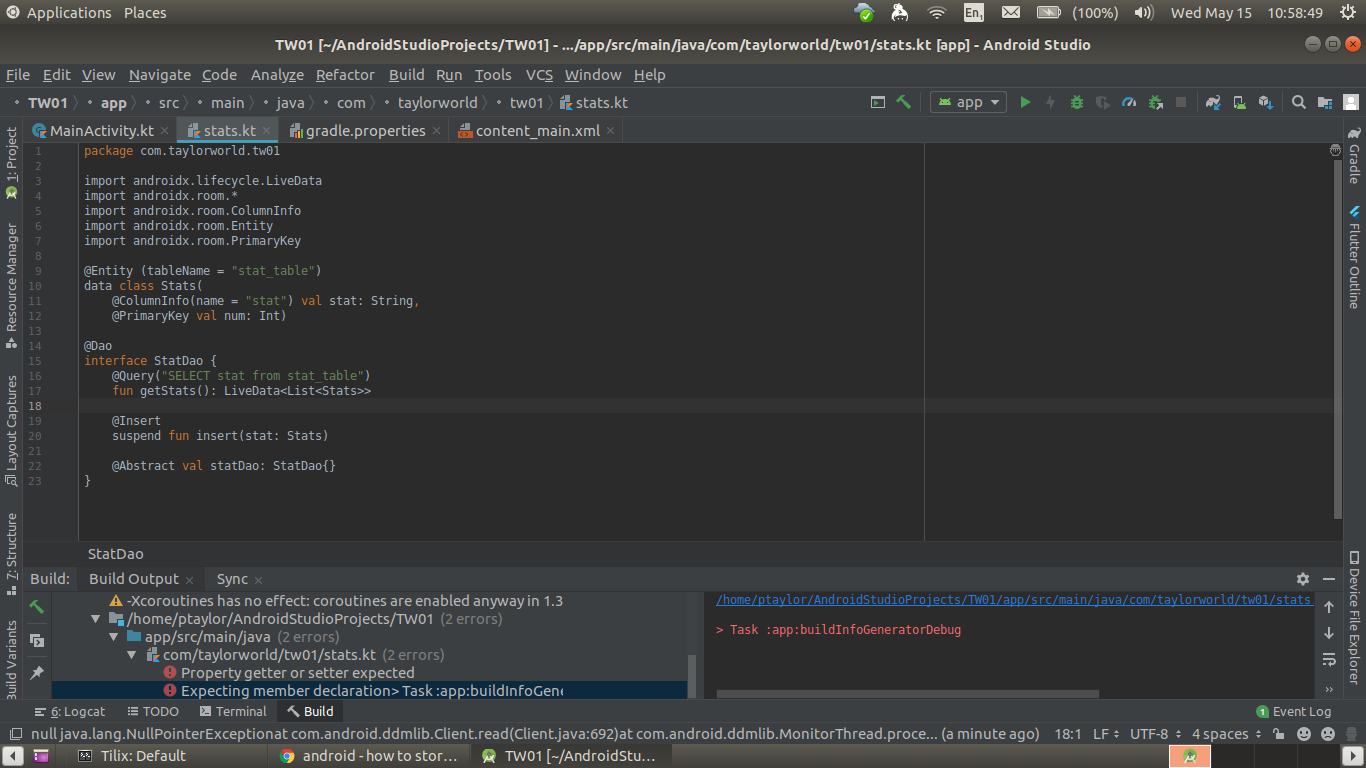Click the build output horizontal scrollbar
Viewport: 1366px width, 768px height.
click(908, 693)
